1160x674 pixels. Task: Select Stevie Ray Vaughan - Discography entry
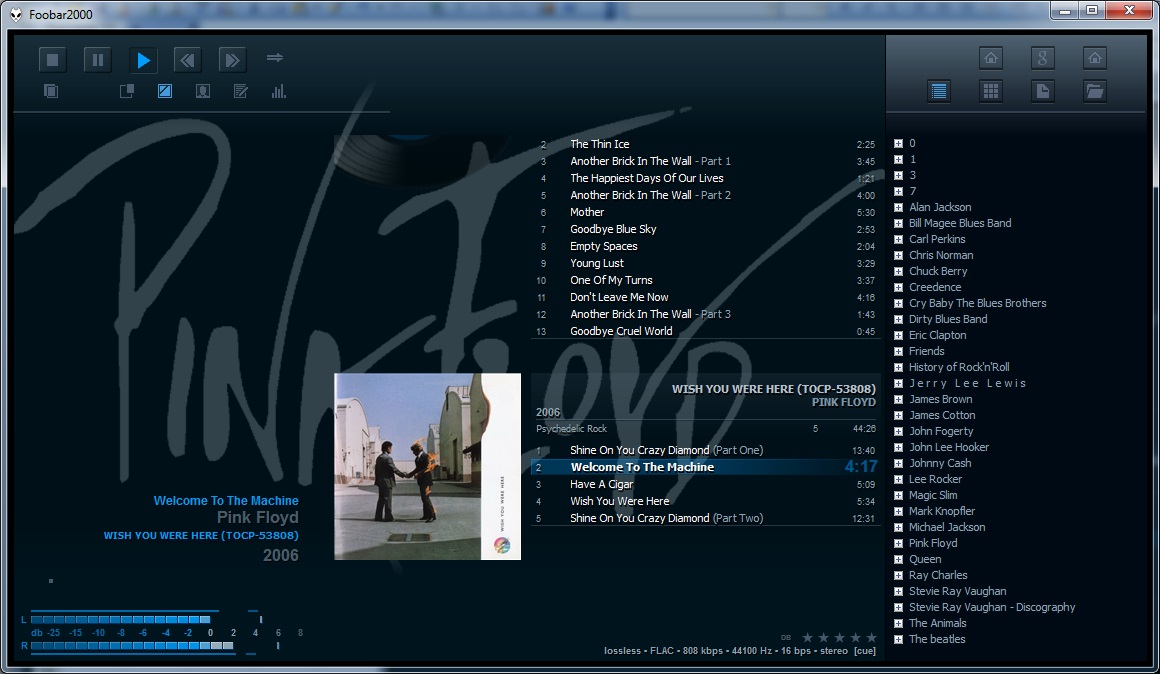click(992, 607)
